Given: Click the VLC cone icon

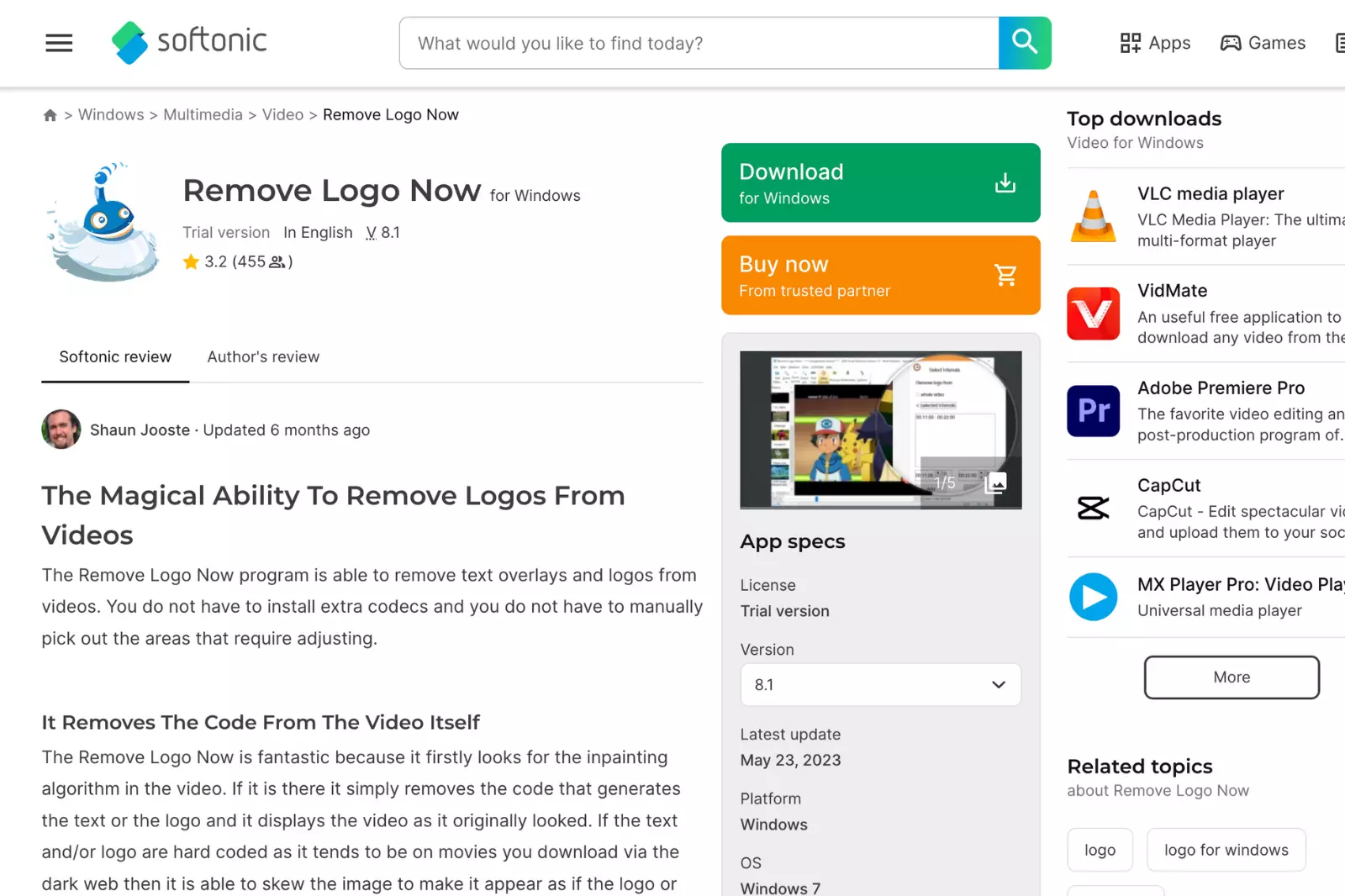Looking at the screenshot, I should [x=1094, y=216].
